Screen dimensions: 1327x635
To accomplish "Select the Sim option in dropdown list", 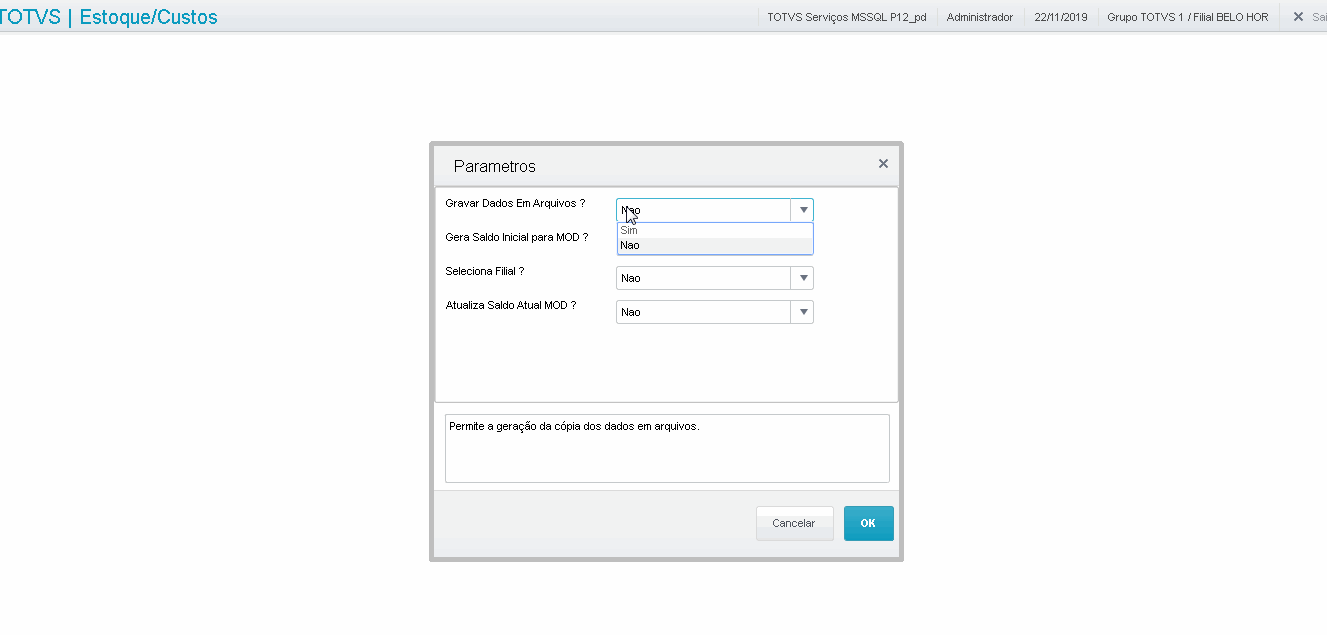I will pos(714,230).
